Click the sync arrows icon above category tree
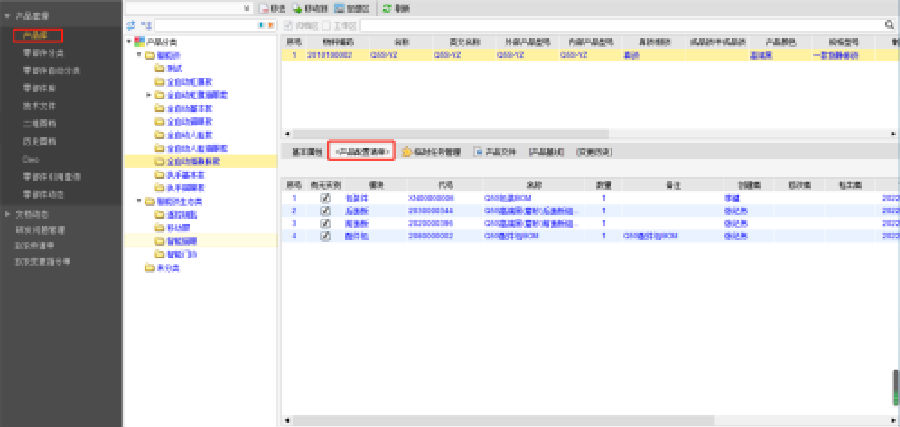This screenshot has height=427, width=900. click(131, 24)
